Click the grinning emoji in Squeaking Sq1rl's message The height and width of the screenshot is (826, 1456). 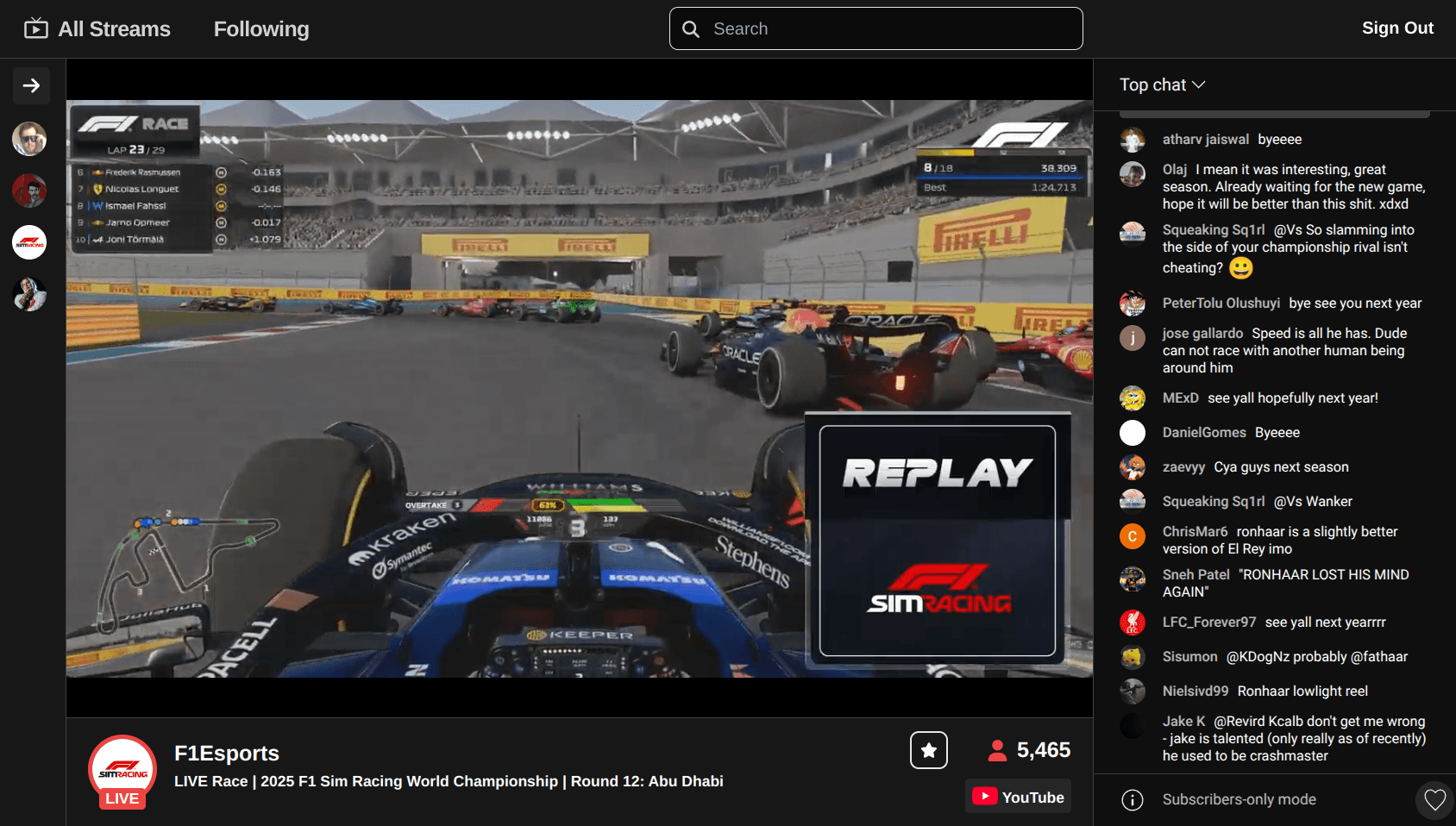pyautogui.click(x=1240, y=268)
